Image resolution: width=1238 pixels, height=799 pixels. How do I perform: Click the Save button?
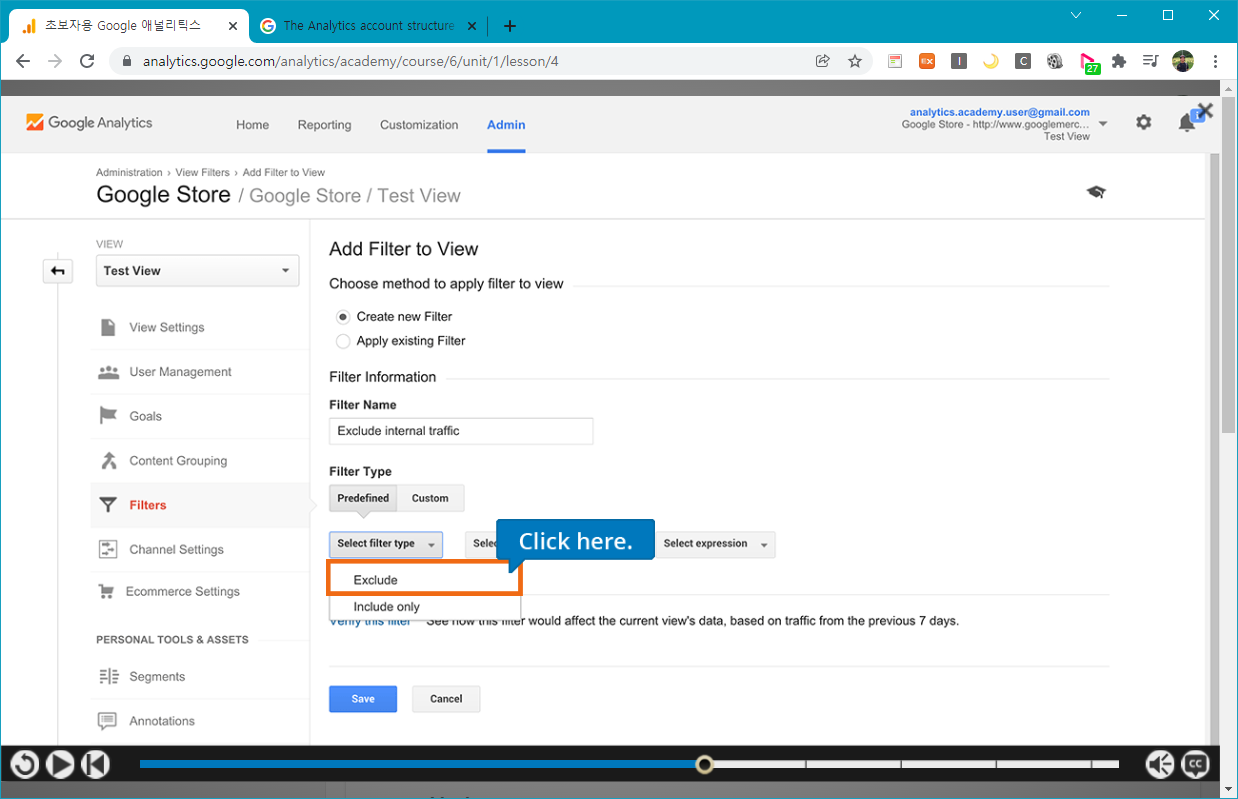363,699
